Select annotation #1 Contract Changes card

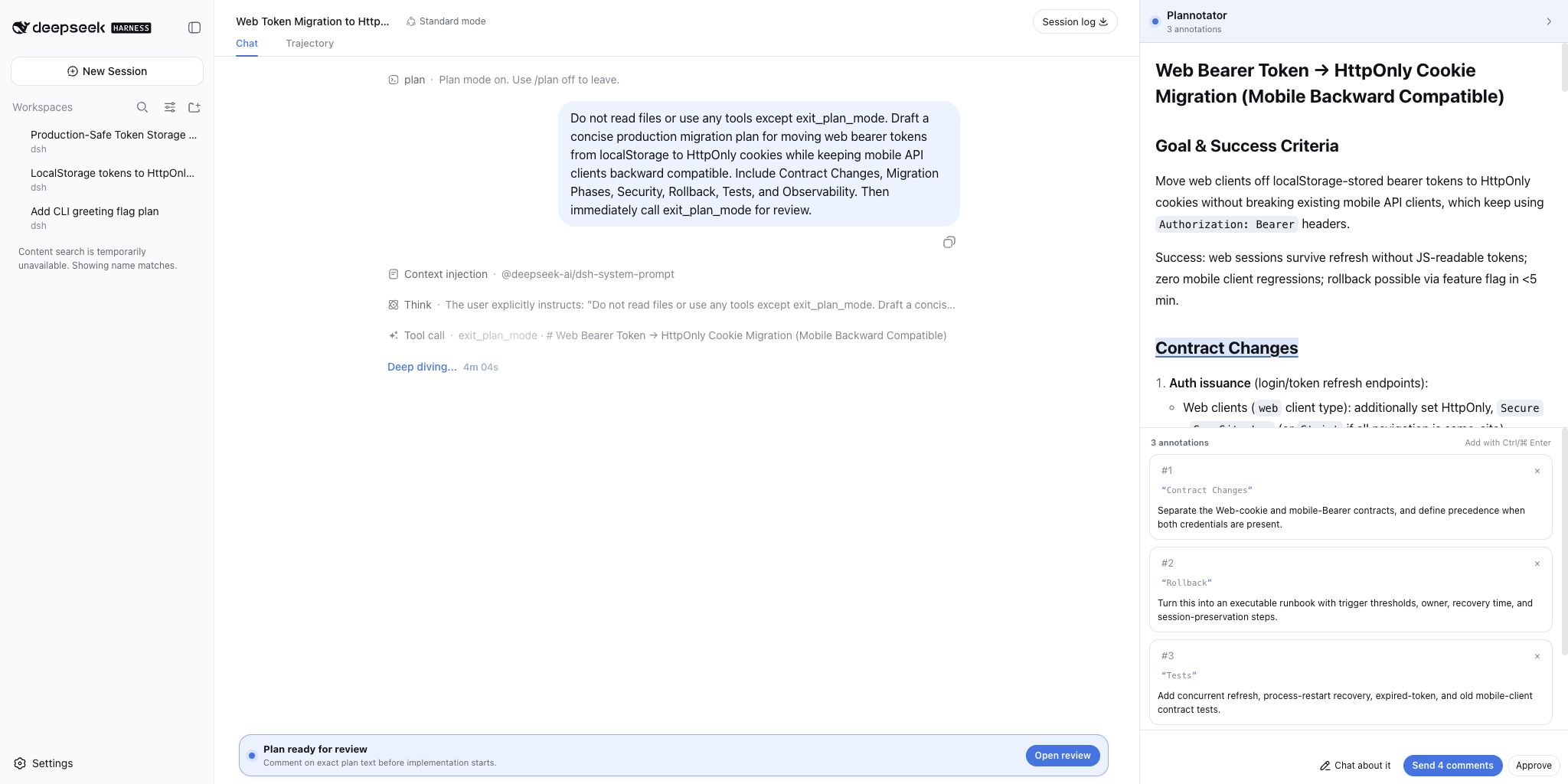[x=1351, y=497]
